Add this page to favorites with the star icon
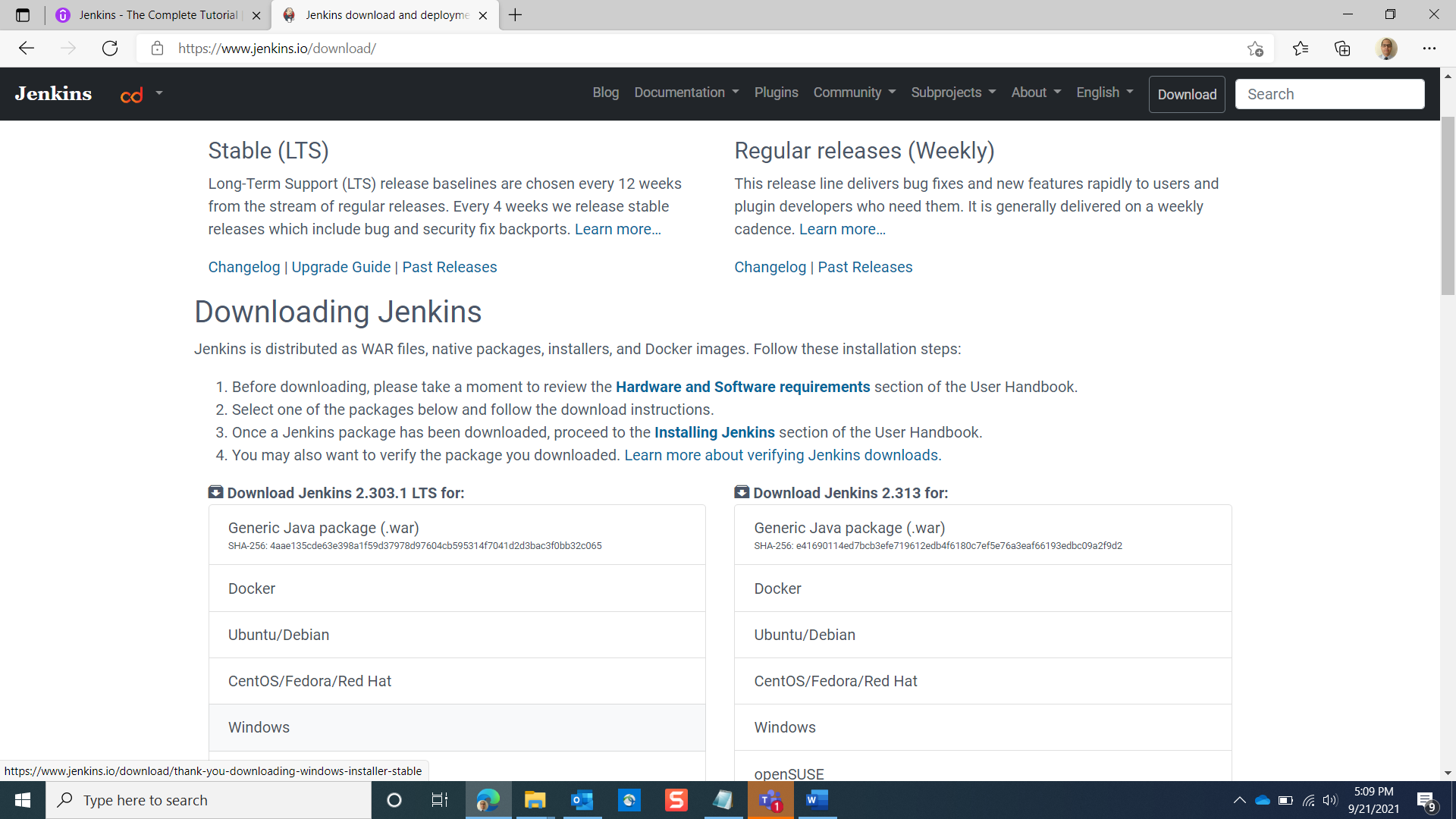Viewport: 1456px width, 819px height. click(x=1255, y=49)
